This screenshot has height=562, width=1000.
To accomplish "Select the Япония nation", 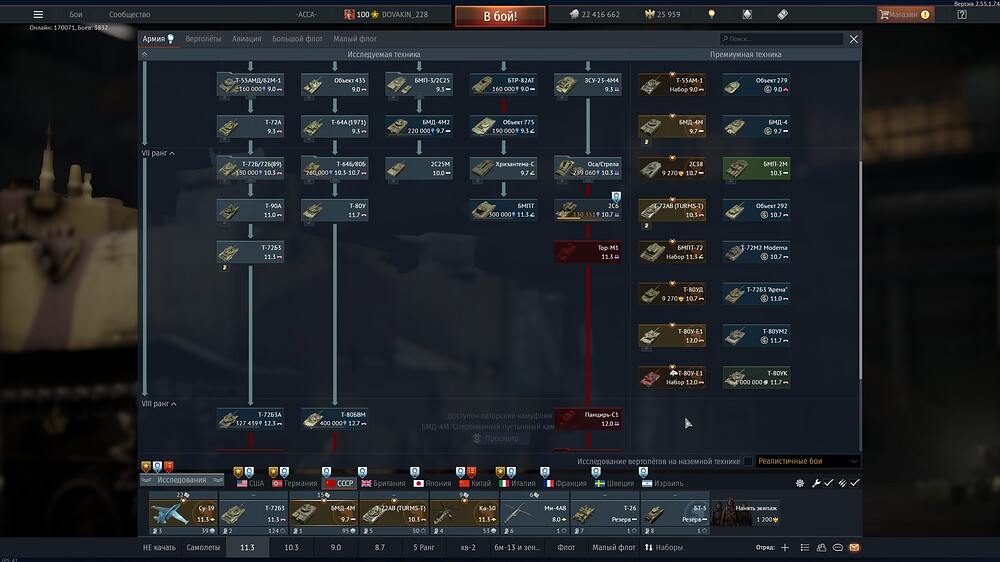I will tap(432, 484).
